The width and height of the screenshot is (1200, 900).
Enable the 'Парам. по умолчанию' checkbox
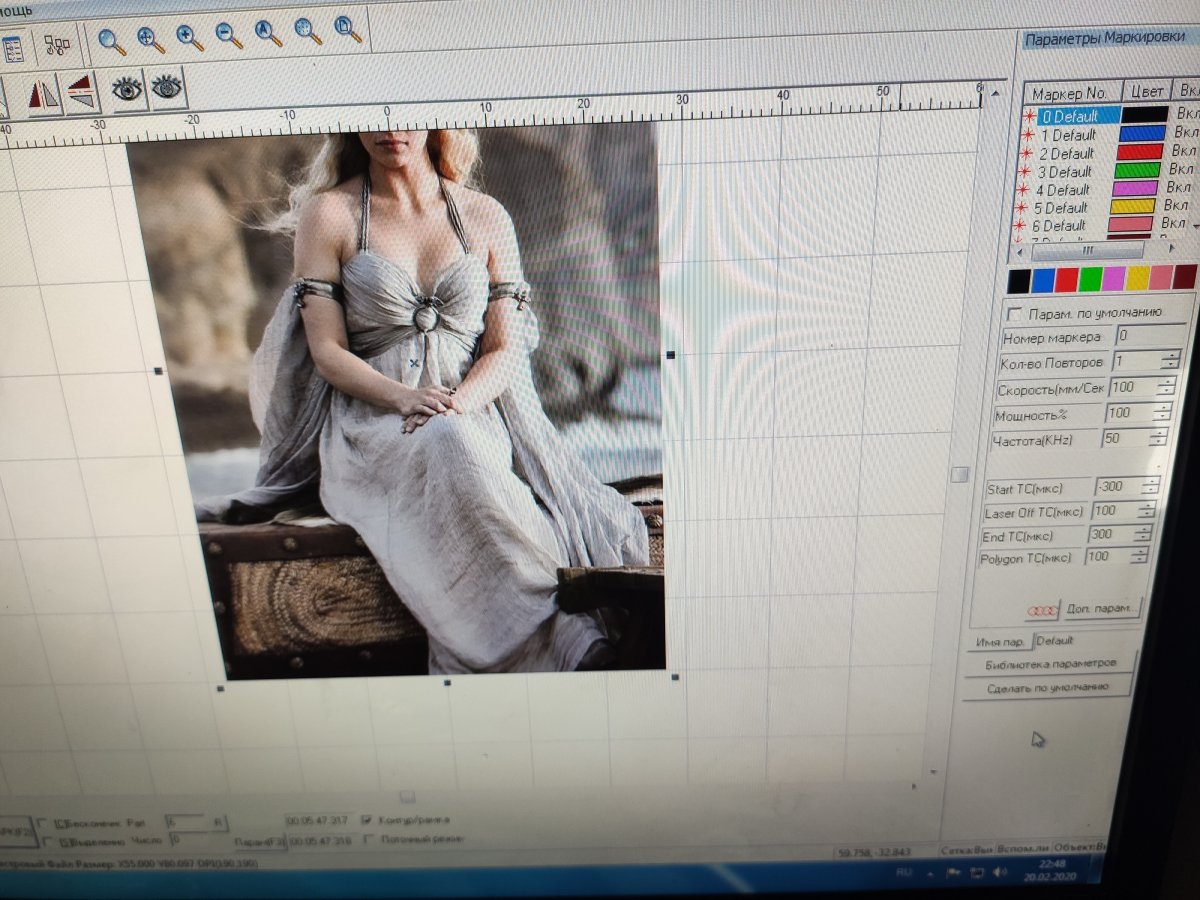point(1016,313)
